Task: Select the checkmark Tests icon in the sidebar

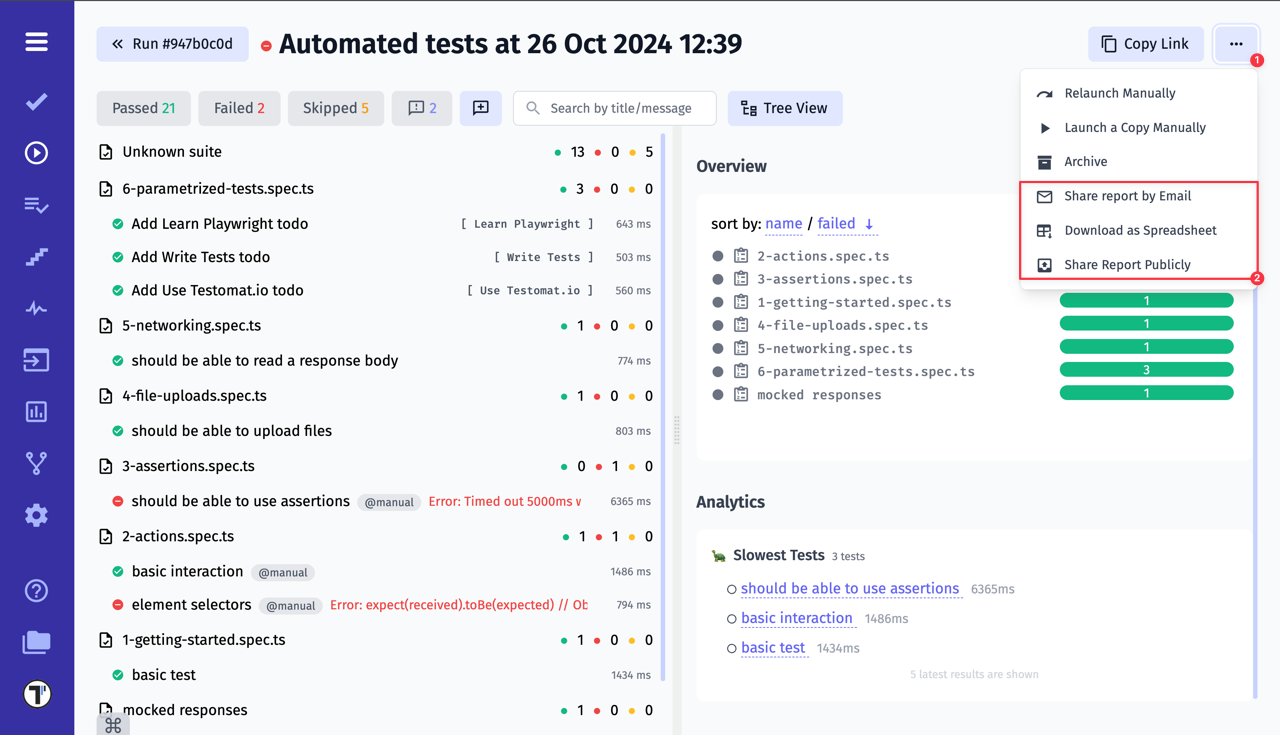Action: (x=36, y=101)
